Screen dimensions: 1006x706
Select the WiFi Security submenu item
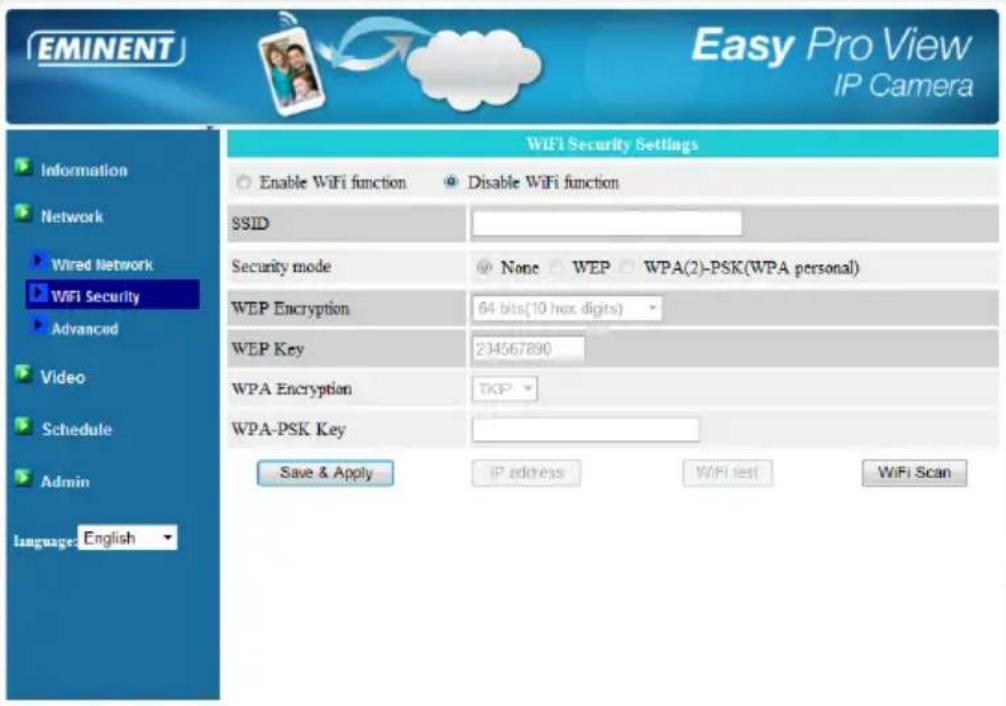click(x=113, y=295)
